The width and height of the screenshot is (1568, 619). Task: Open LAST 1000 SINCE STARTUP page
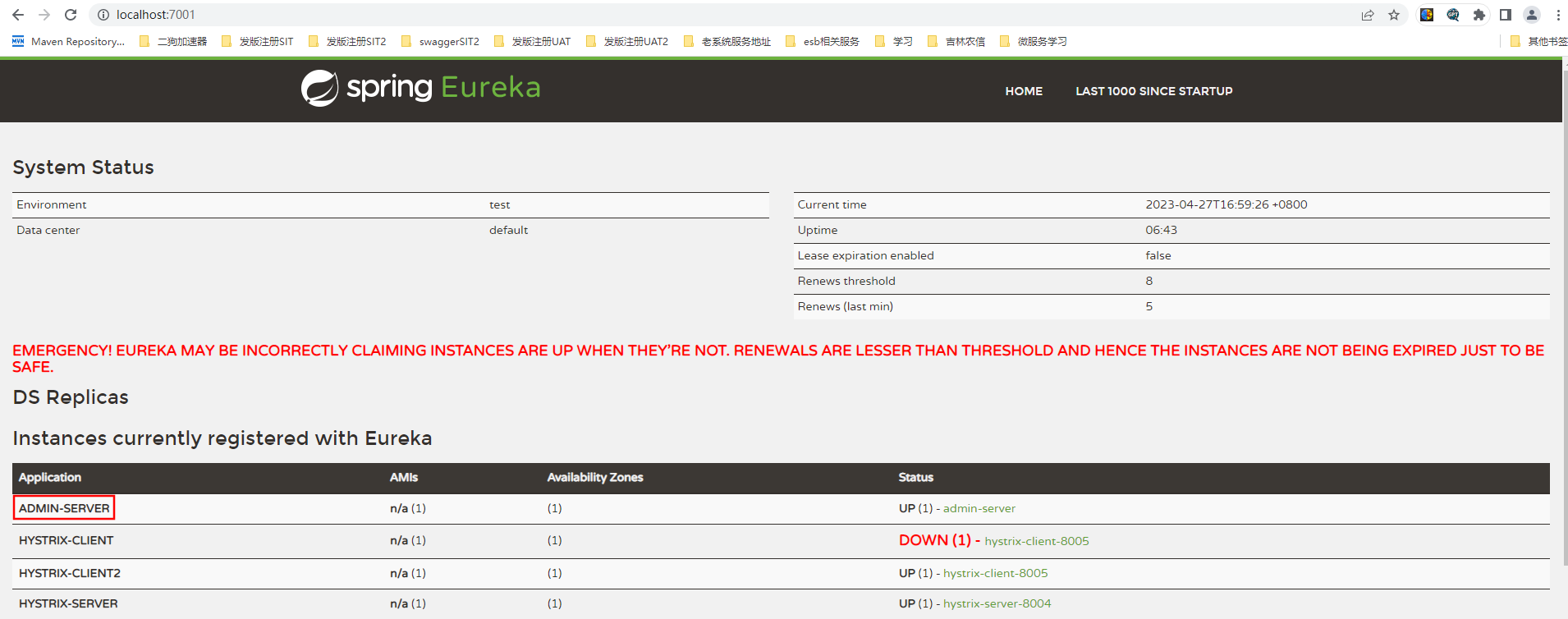point(1154,91)
